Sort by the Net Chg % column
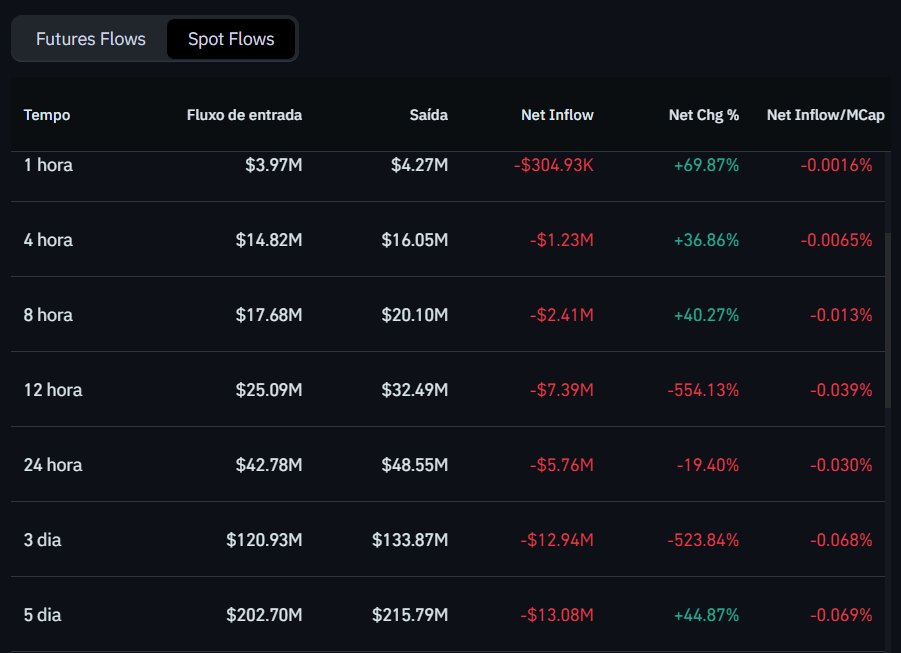This screenshot has height=653, width=901. [x=704, y=115]
